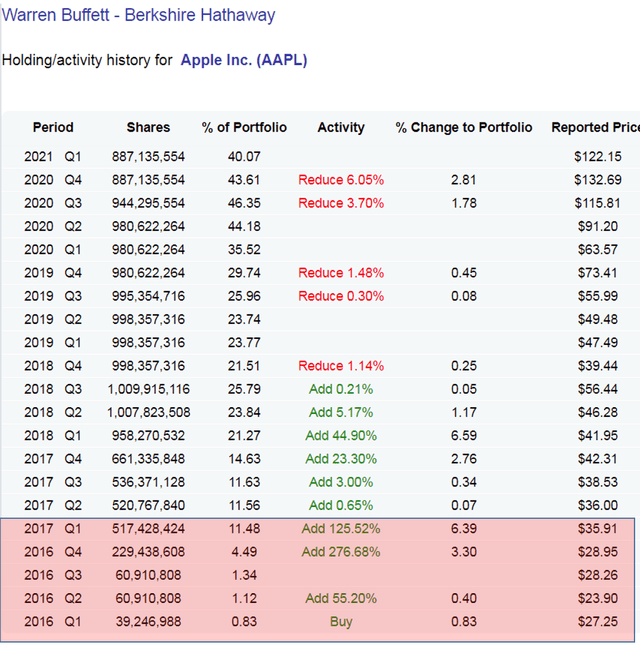Select the Reduce 0.30% activity cell
The image size is (640, 645).
tap(341, 296)
